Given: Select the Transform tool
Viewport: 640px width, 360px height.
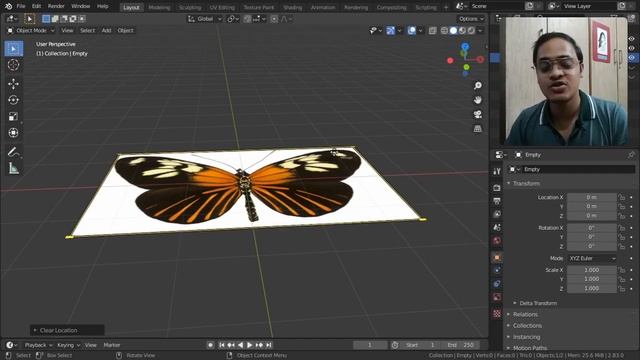Looking at the screenshot, I should click(13, 133).
